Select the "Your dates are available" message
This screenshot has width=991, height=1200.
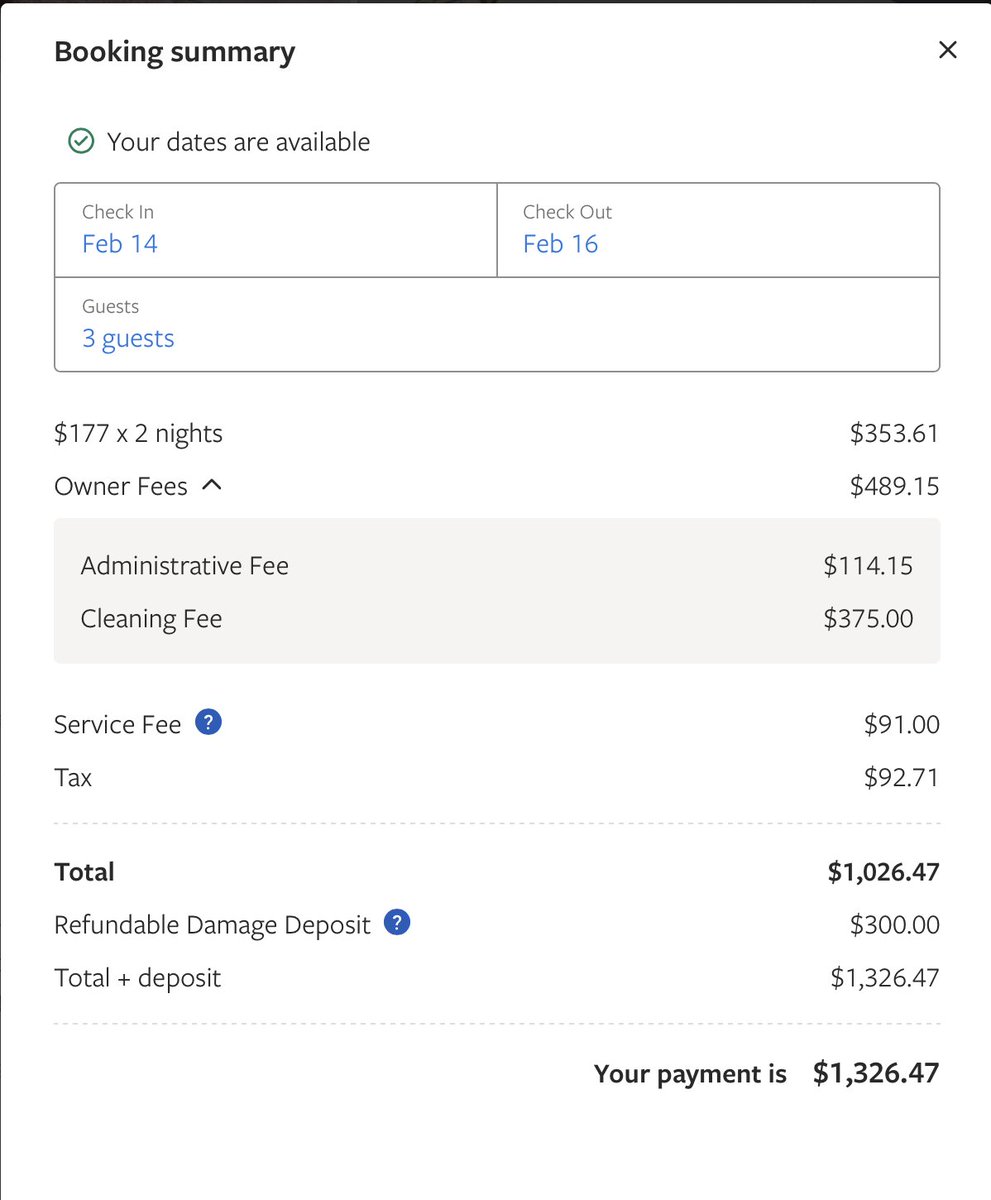click(238, 142)
